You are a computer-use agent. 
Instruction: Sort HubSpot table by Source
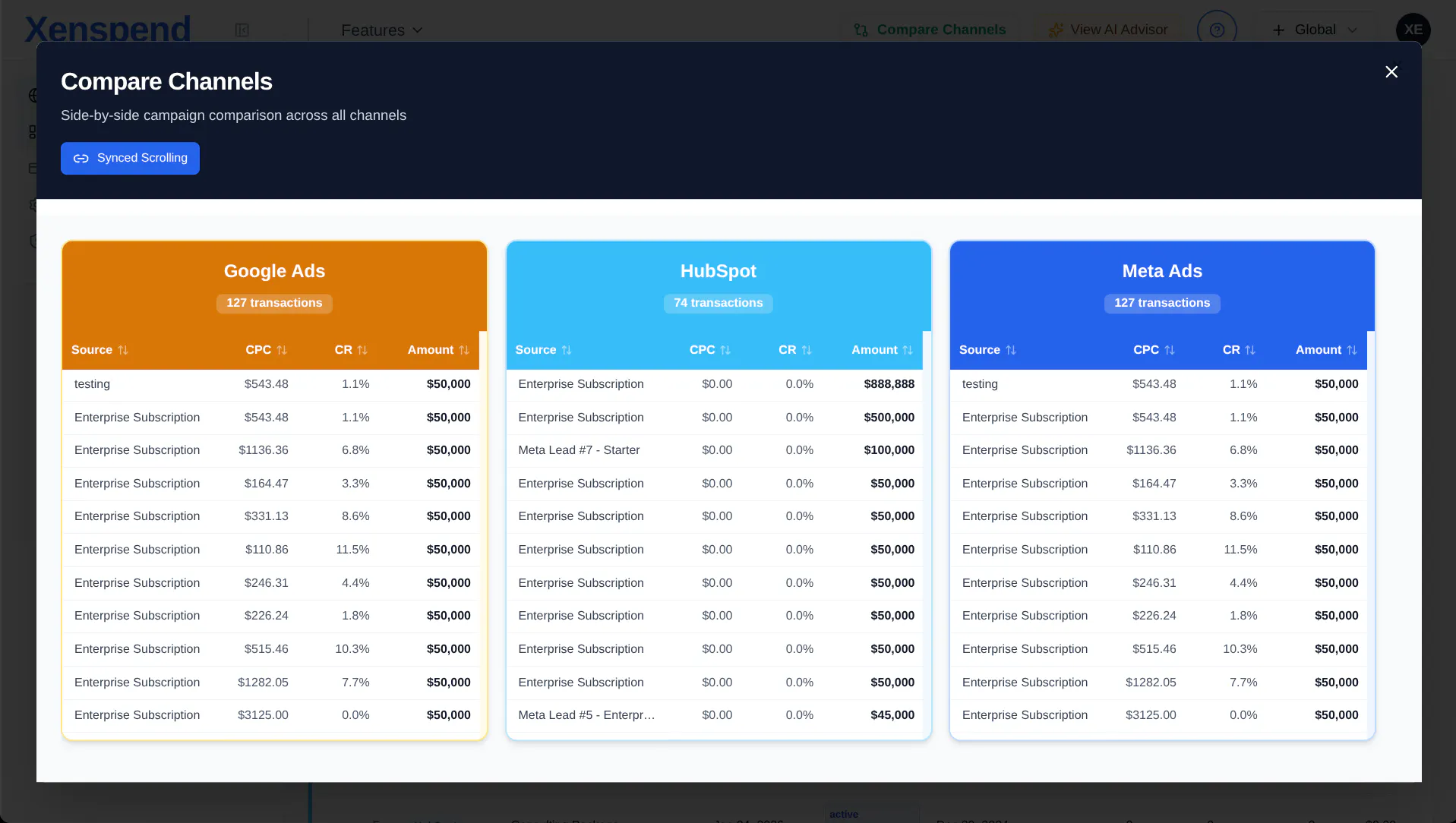click(x=543, y=350)
